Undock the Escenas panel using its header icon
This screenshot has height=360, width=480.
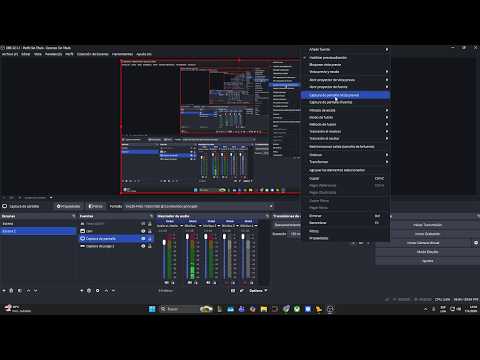point(74,216)
